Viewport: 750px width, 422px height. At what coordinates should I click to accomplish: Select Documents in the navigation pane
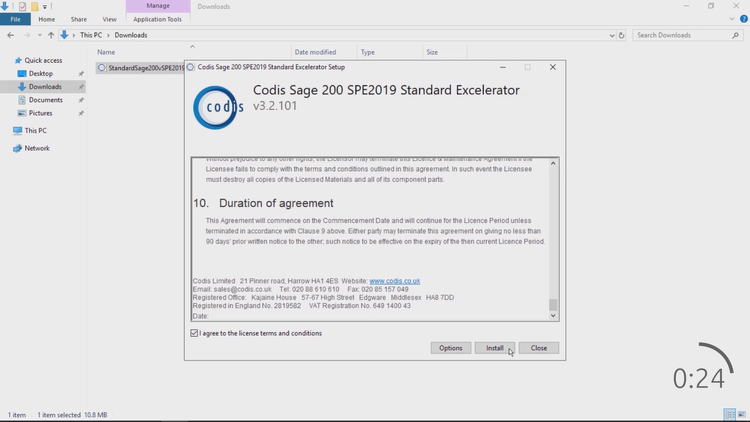45,100
